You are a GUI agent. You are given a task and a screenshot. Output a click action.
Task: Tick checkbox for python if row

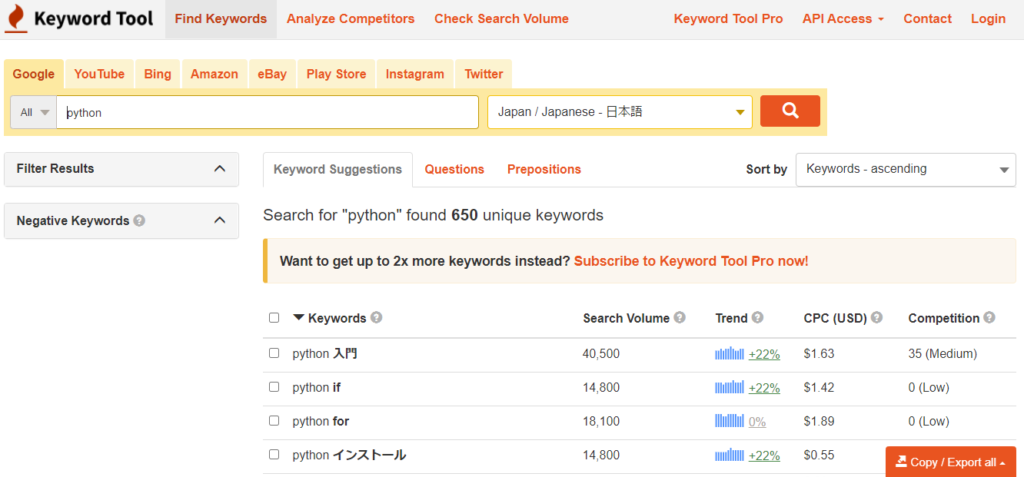274,387
